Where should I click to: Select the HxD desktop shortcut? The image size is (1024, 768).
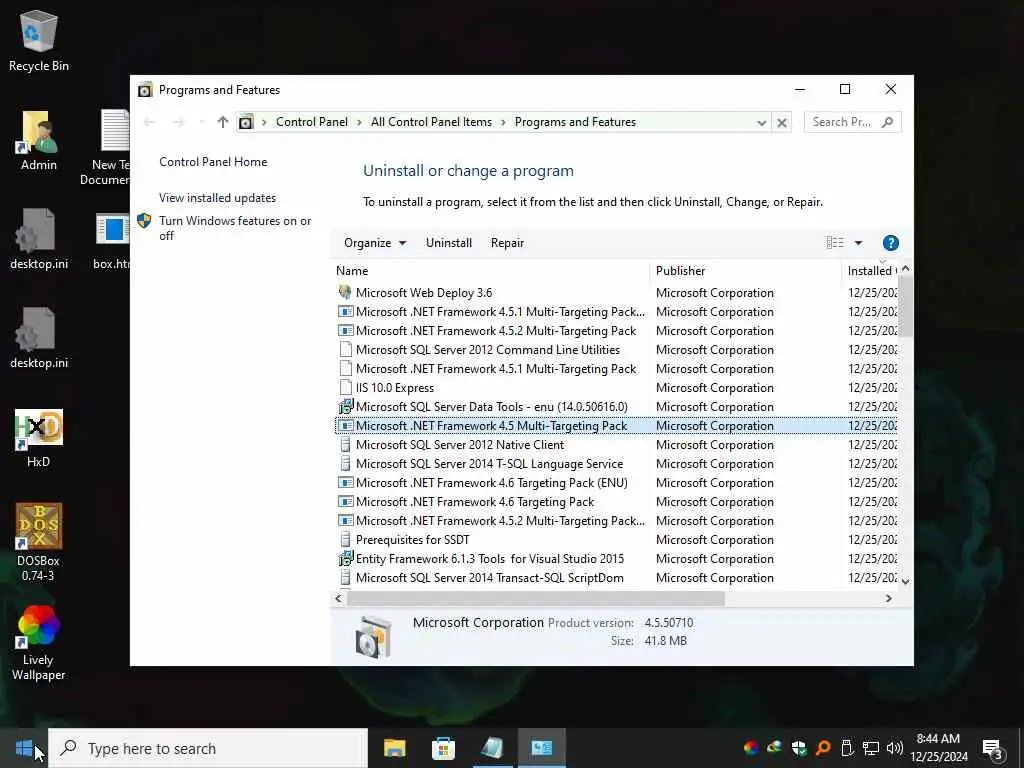tap(39, 438)
